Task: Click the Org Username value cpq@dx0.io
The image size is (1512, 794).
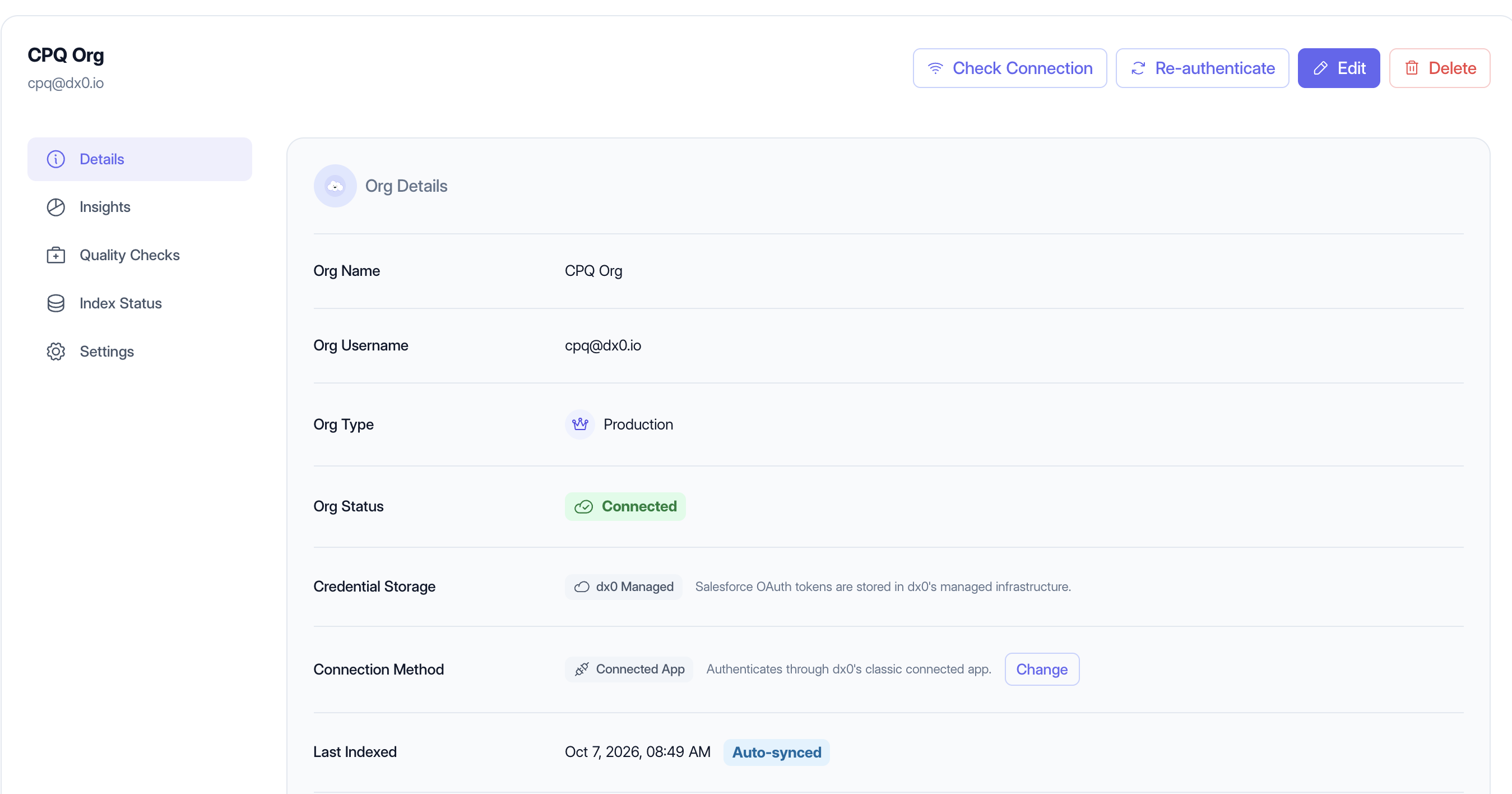Action: (603, 345)
